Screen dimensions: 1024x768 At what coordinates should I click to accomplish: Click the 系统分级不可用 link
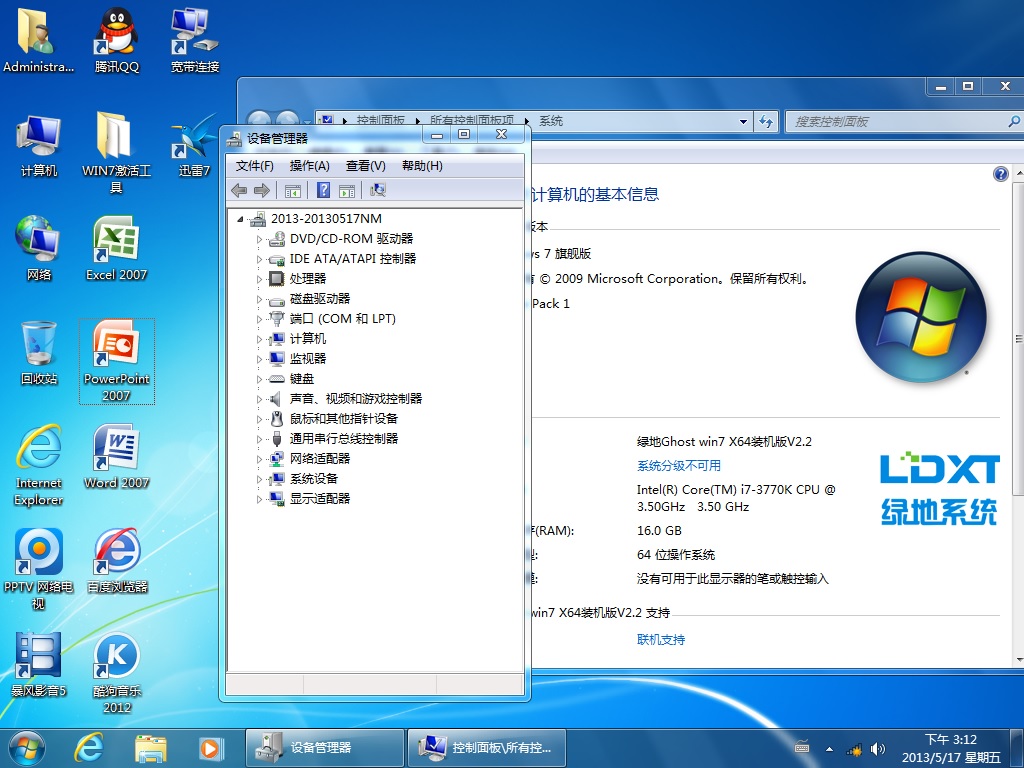pos(679,466)
